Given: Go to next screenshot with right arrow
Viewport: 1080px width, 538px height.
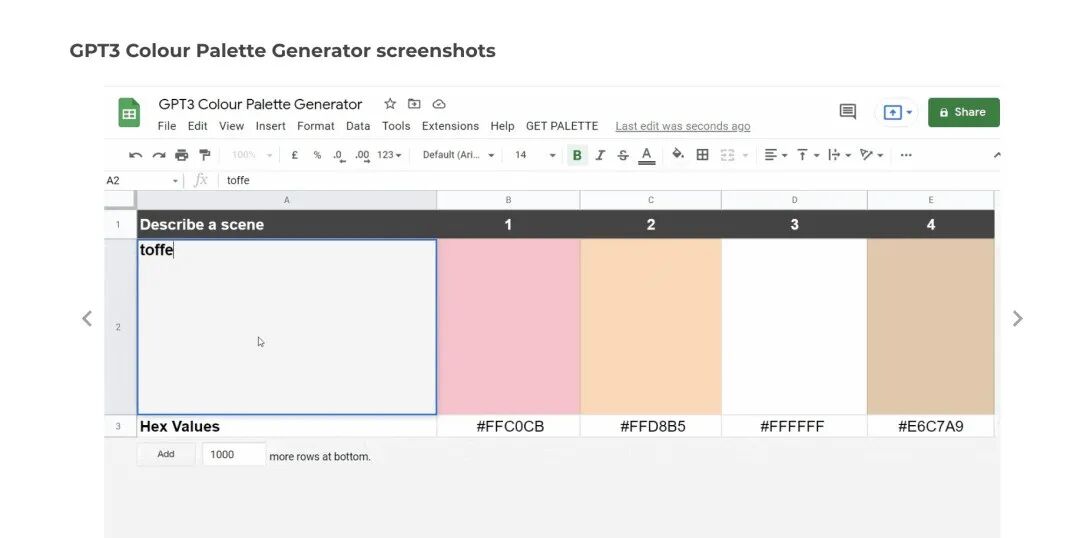Looking at the screenshot, I should coord(1017,318).
